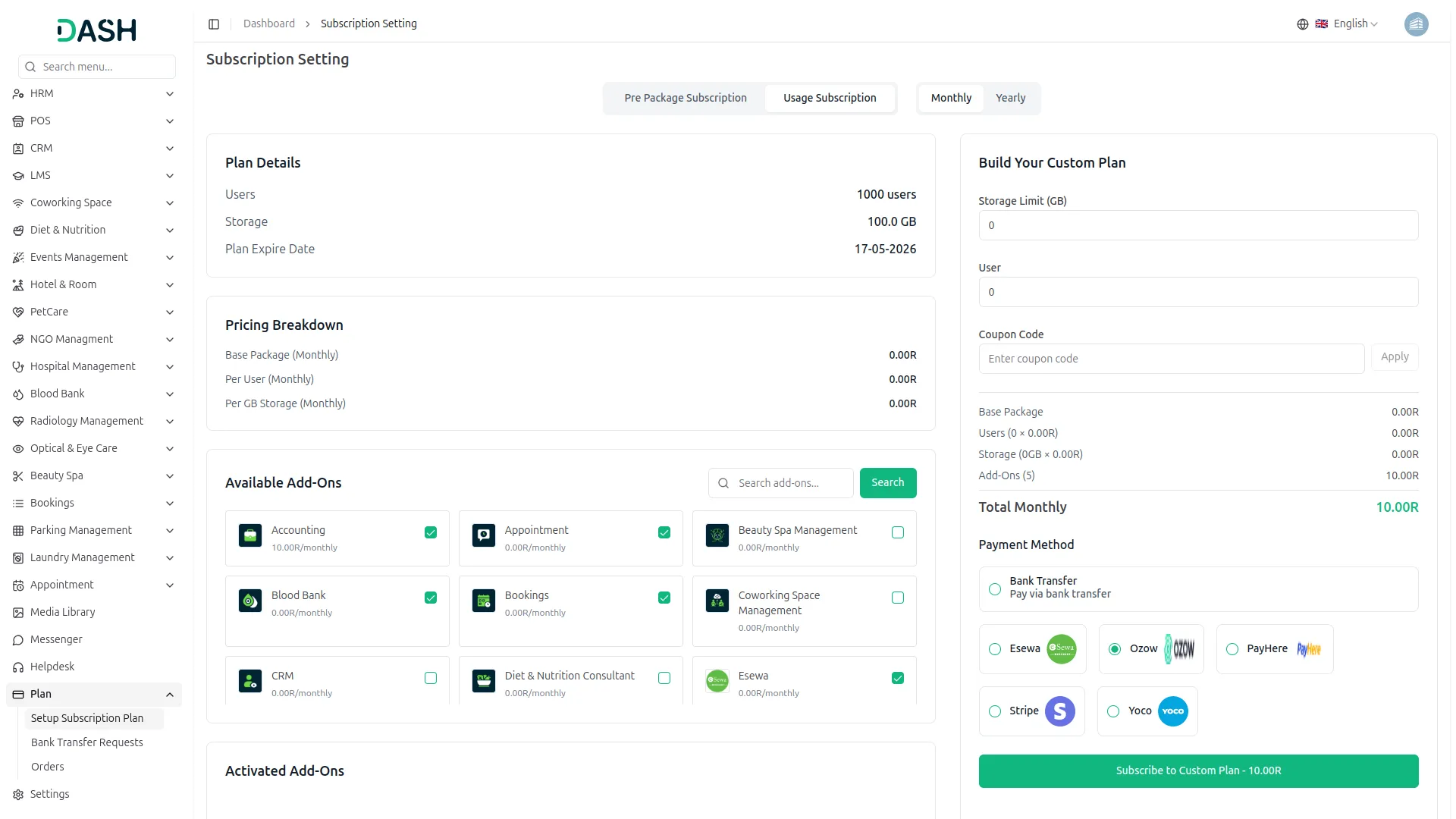Screen dimensions: 1456x819
Task: Toggle the sidebar panel icon
Action: tap(214, 24)
